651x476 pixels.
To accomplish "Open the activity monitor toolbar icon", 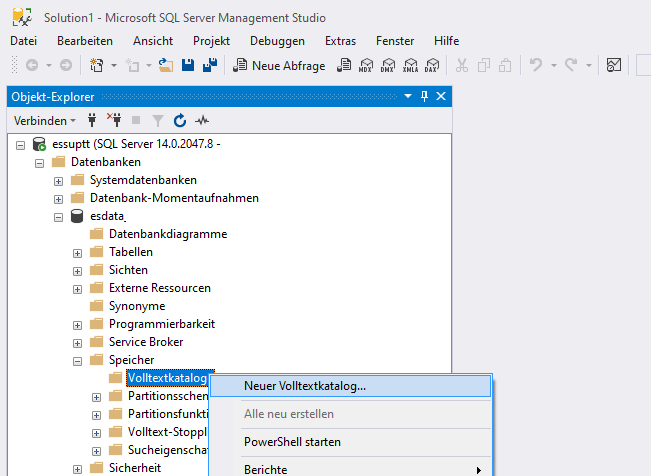I will pos(614,65).
